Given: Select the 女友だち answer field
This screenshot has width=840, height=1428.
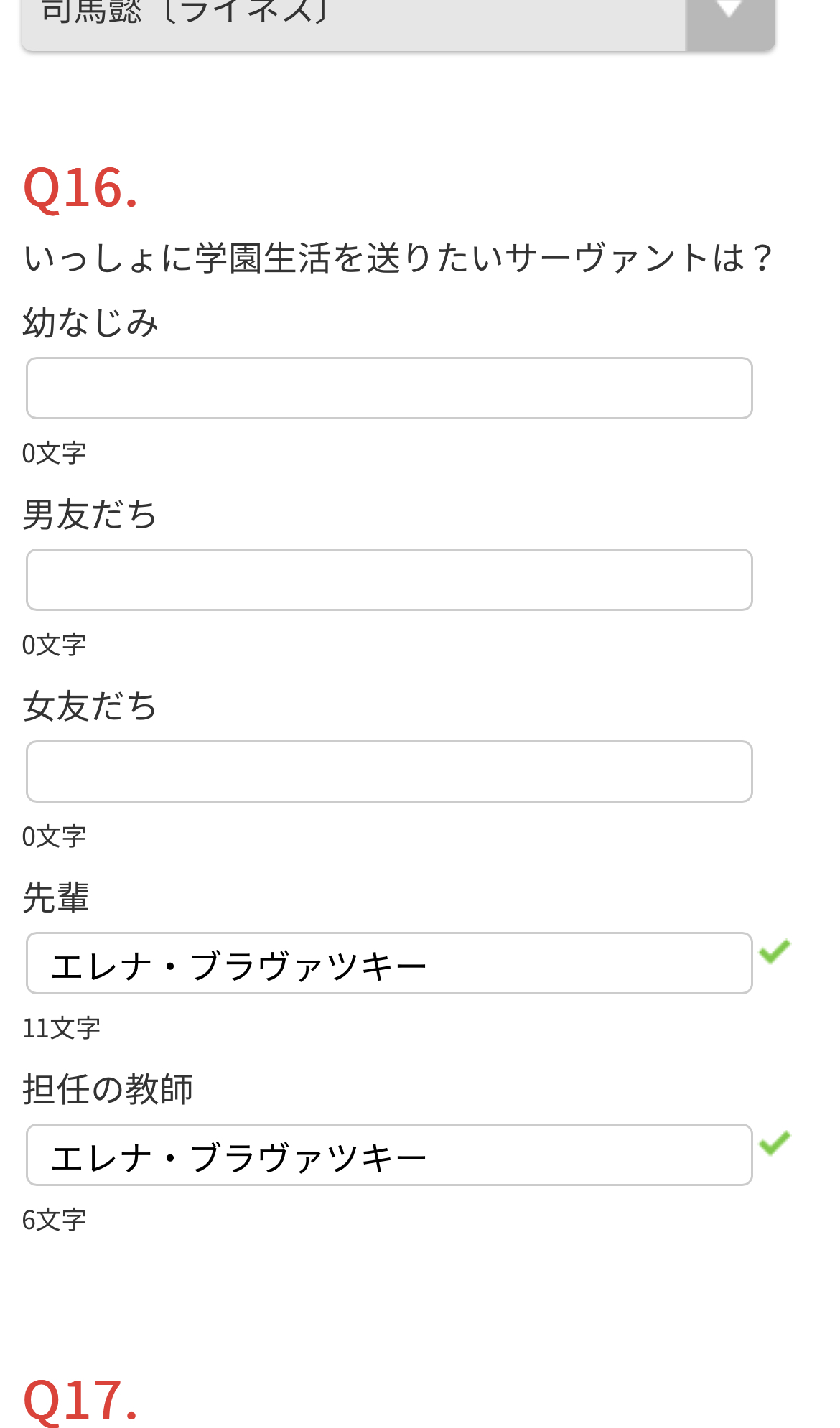Looking at the screenshot, I should coord(389,772).
